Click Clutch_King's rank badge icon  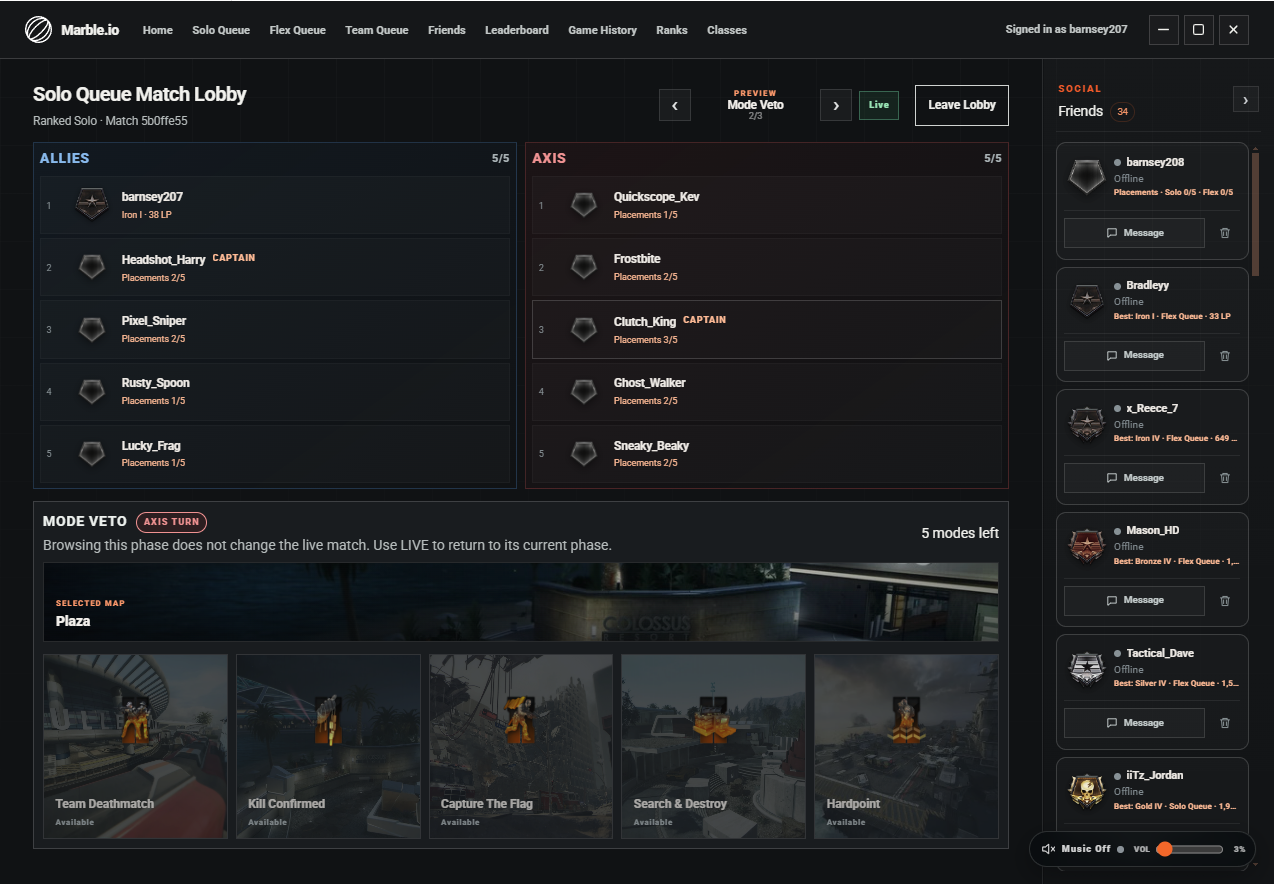584,329
